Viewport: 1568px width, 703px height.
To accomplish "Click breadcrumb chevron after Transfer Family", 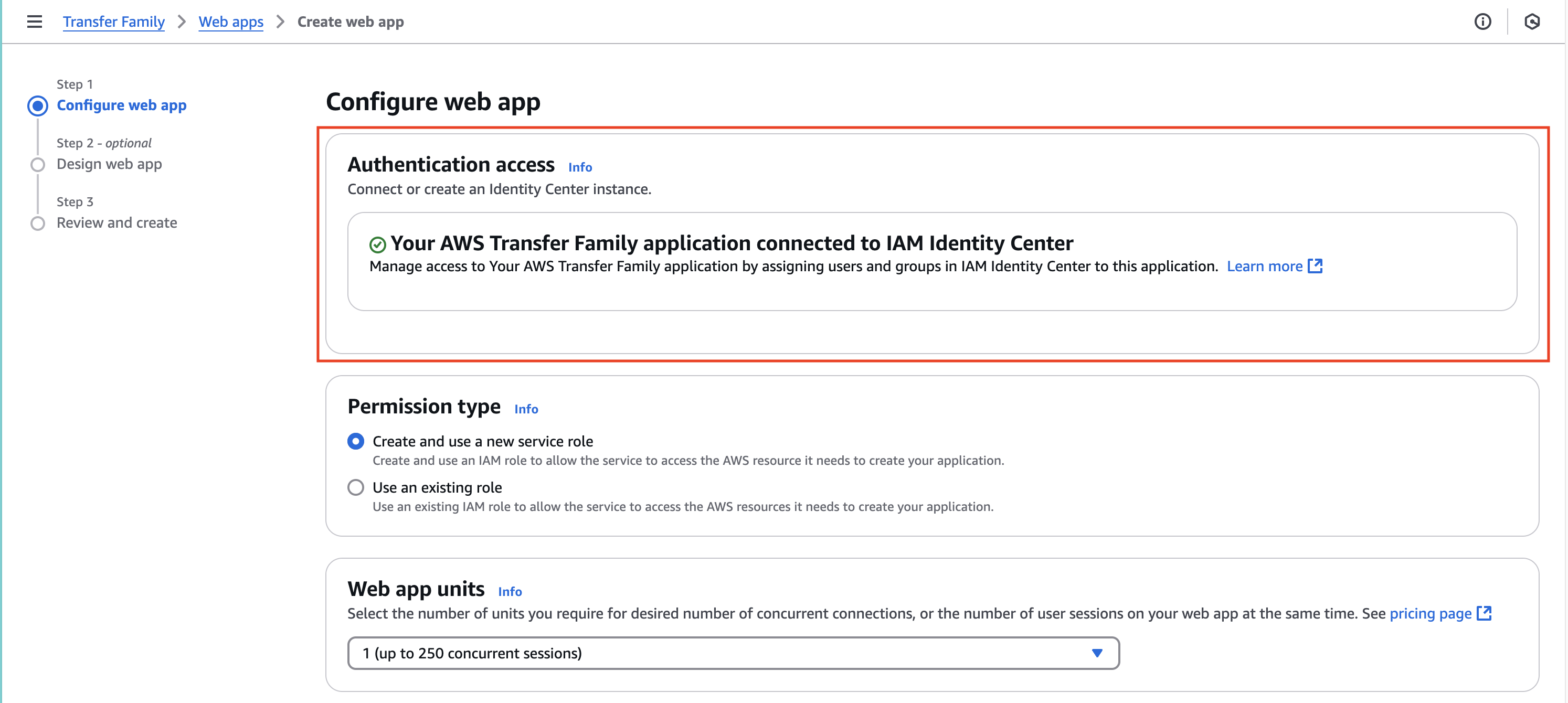I will 182,22.
